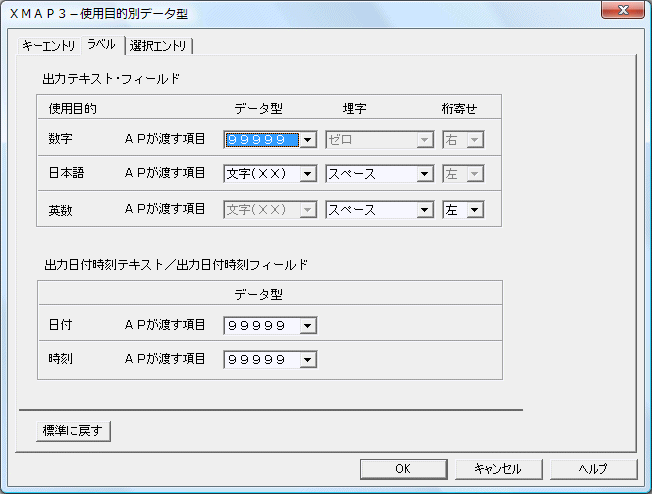The height and width of the screenshot is (494, 652).
Task: Open 桁寄せ dropdown for 英数 row
Action: (x=474, y=210)
